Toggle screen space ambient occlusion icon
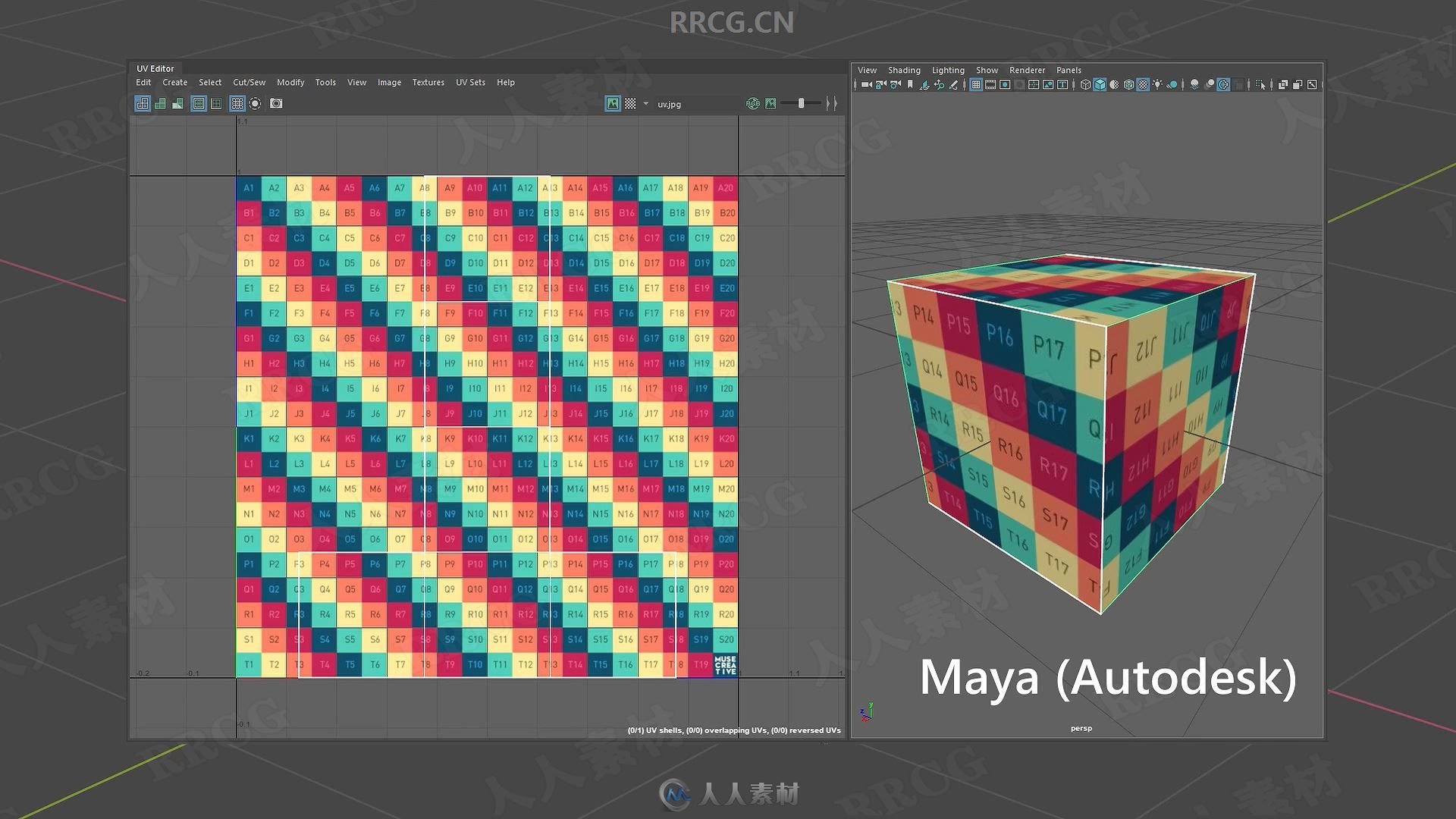The width and height of the screenshot is (1456, 819). tap(1194, 85)
